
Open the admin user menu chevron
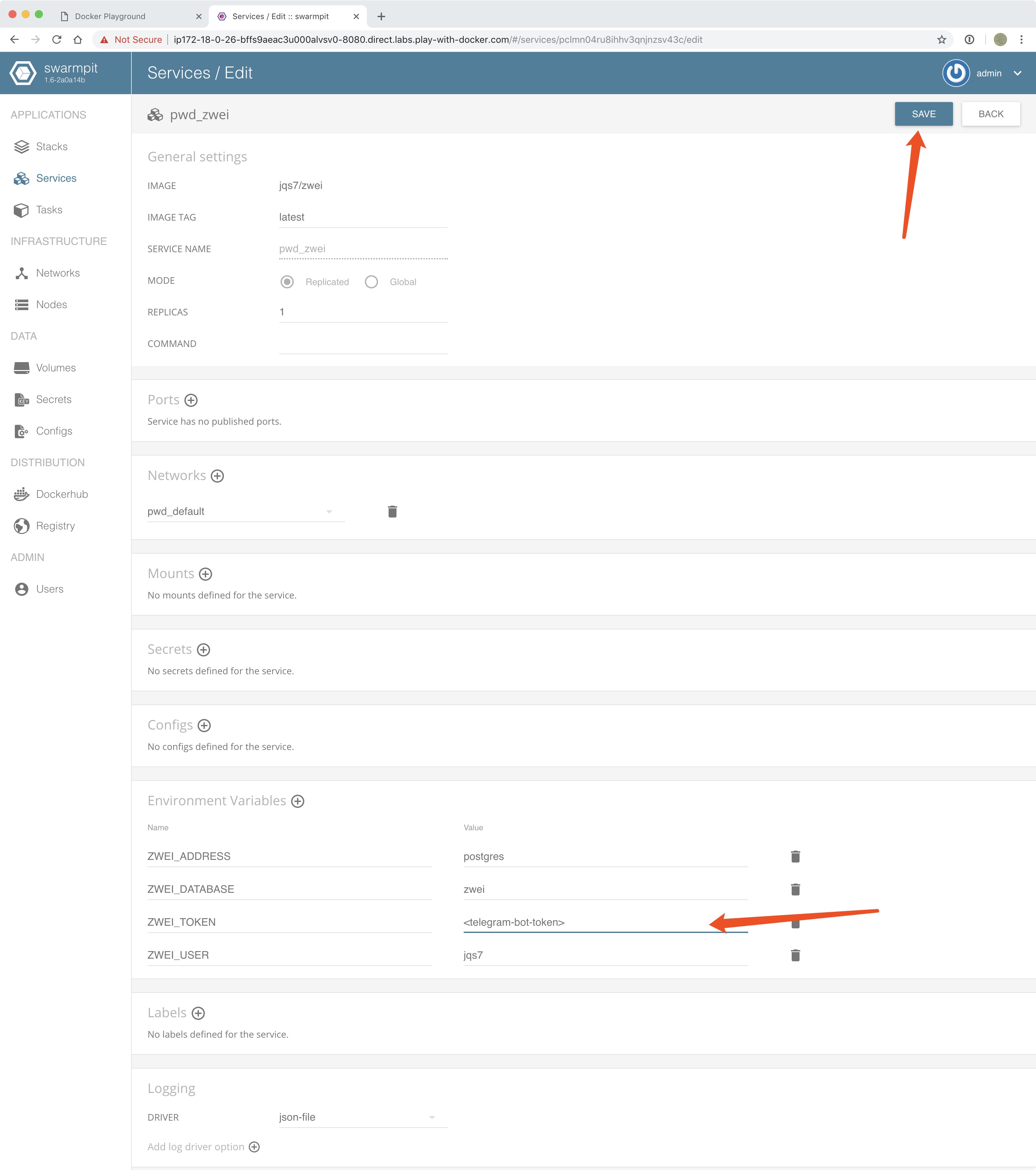coord(1017,73)
